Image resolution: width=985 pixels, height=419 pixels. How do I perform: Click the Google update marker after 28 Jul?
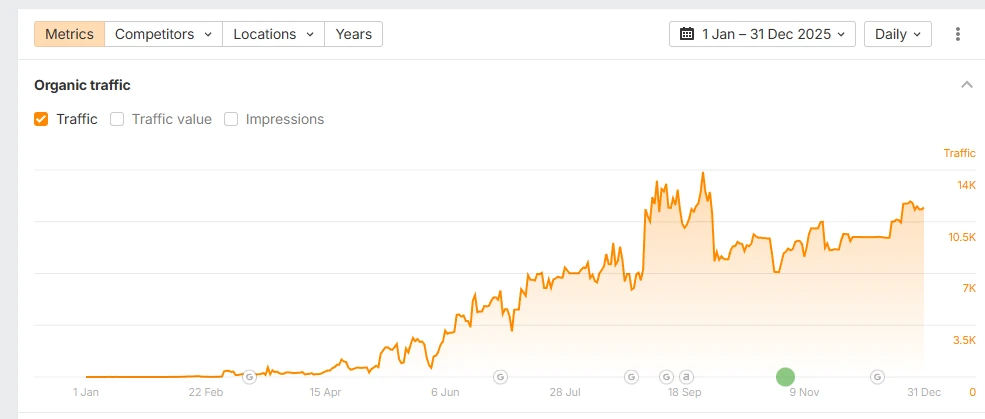point(631,377)
